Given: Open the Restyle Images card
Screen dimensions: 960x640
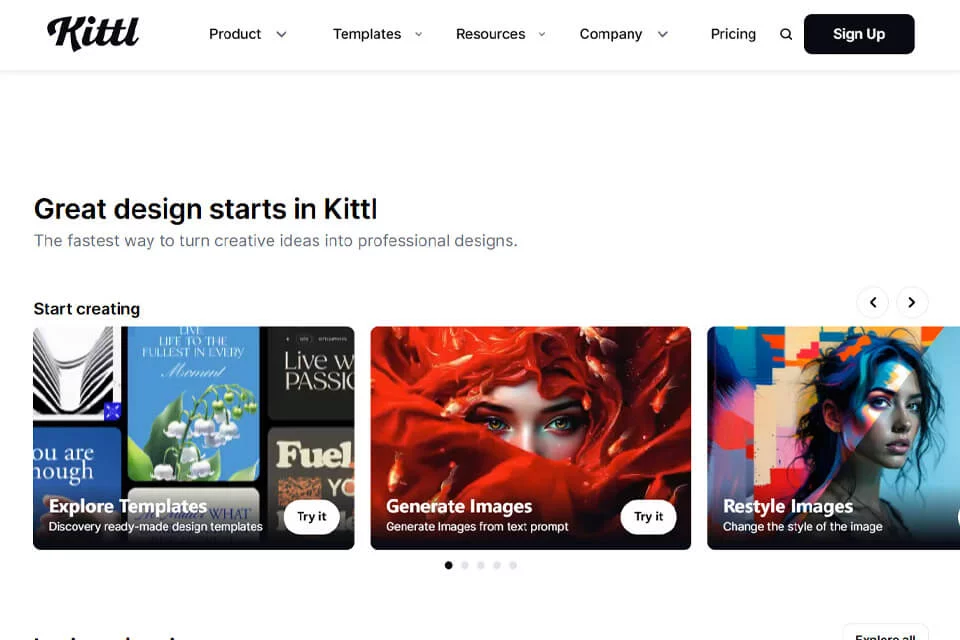Looking at the screenshot, I should (x=833, y=438).
